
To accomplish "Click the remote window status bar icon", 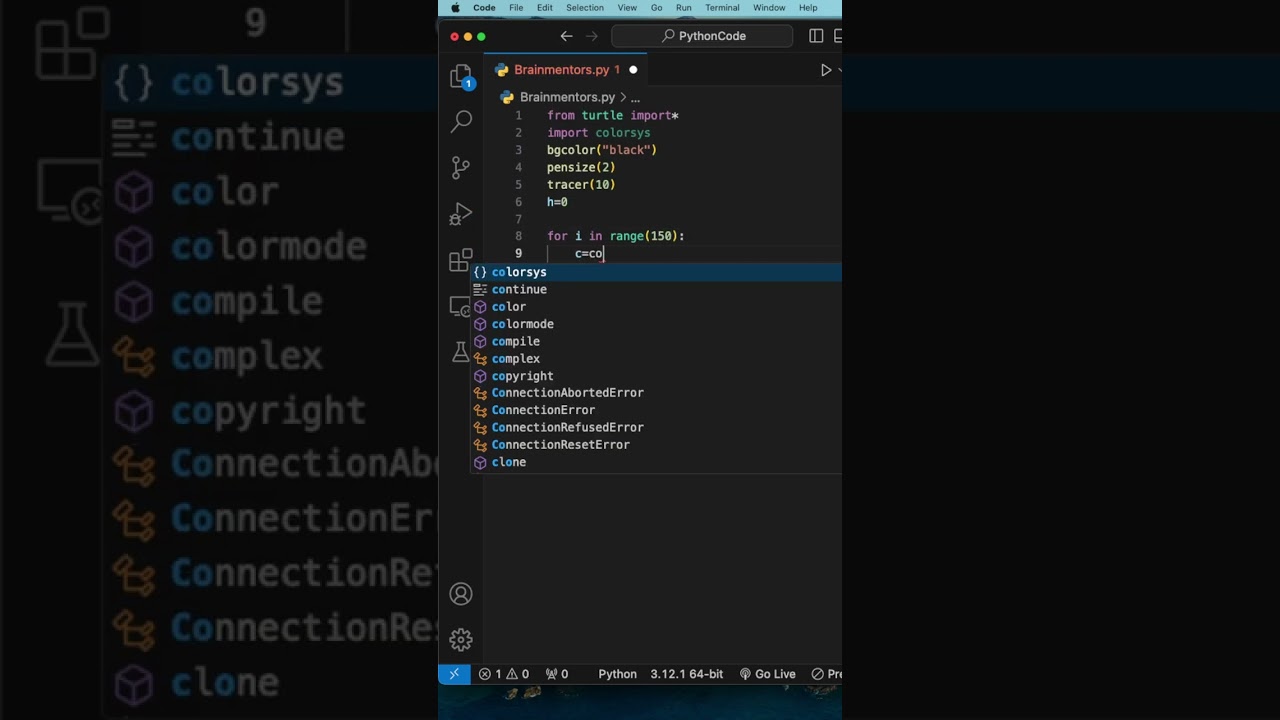I will coord(454,674).
